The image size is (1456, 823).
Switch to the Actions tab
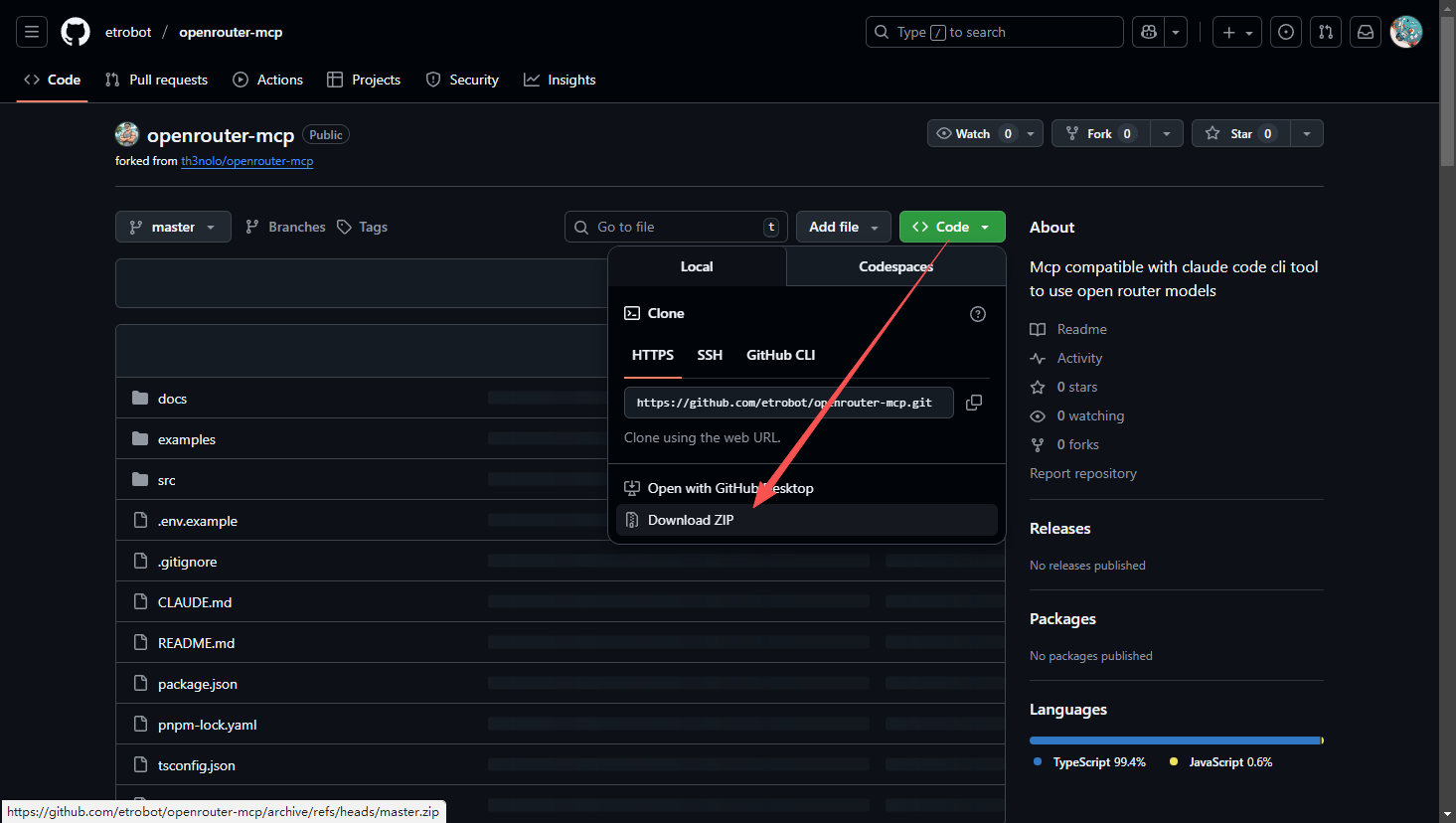click(268, 80)
